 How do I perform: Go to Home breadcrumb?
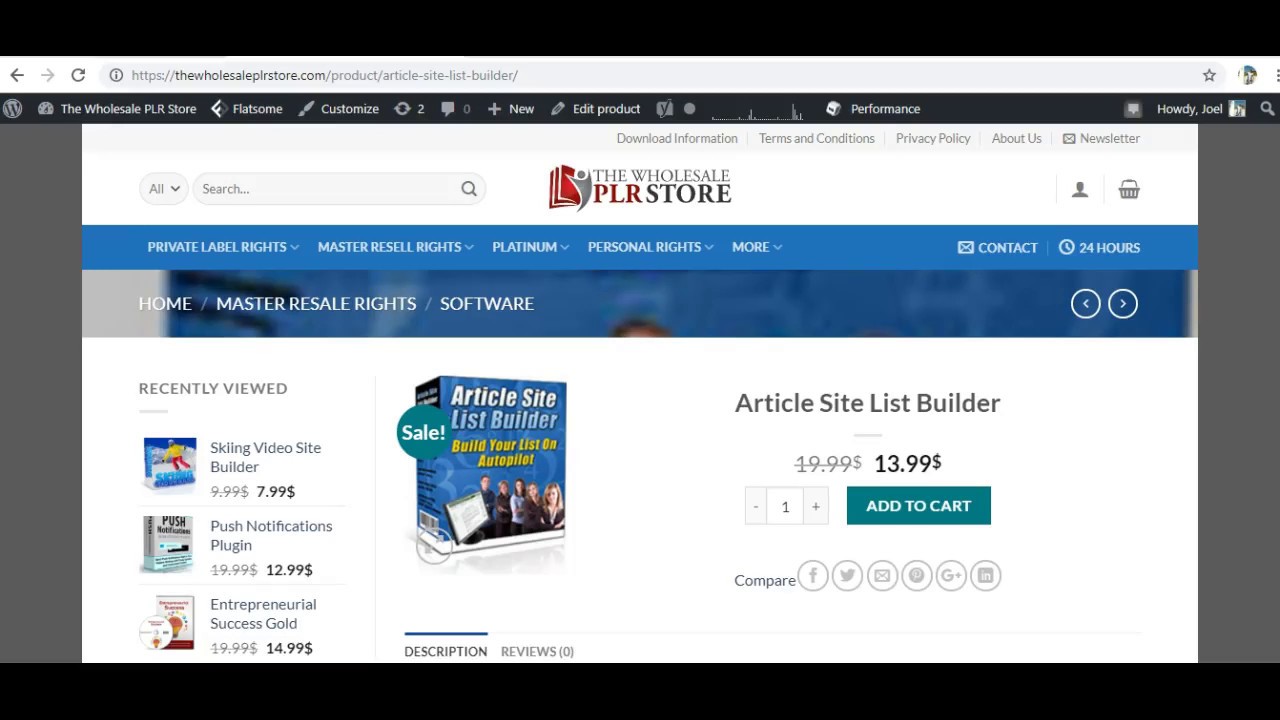click(165, 303)
